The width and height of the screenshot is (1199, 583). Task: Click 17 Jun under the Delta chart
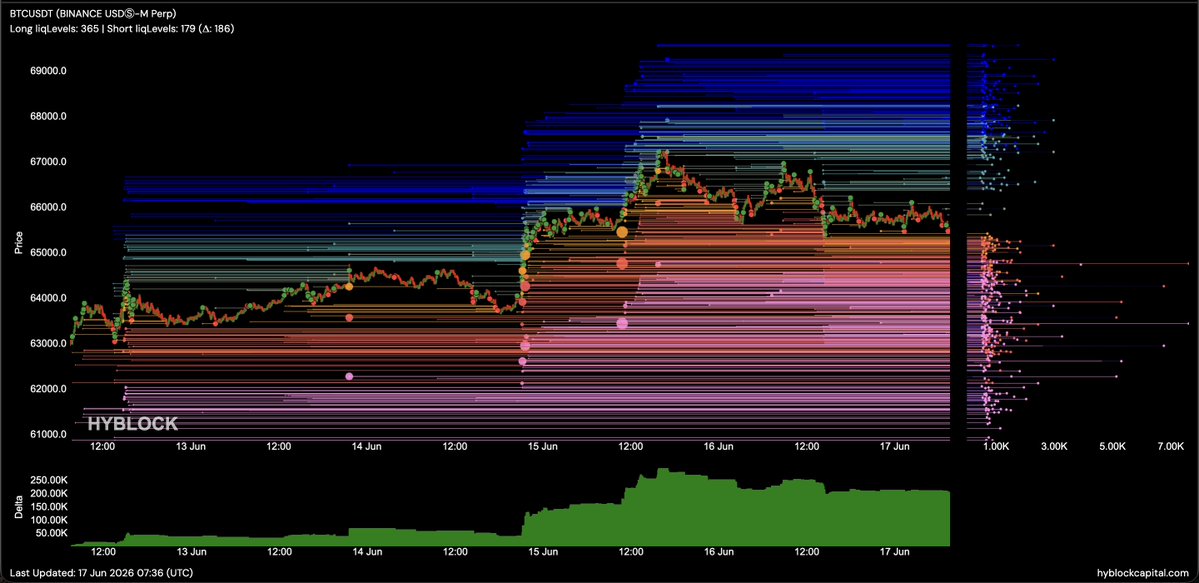(x=895, y=552)
